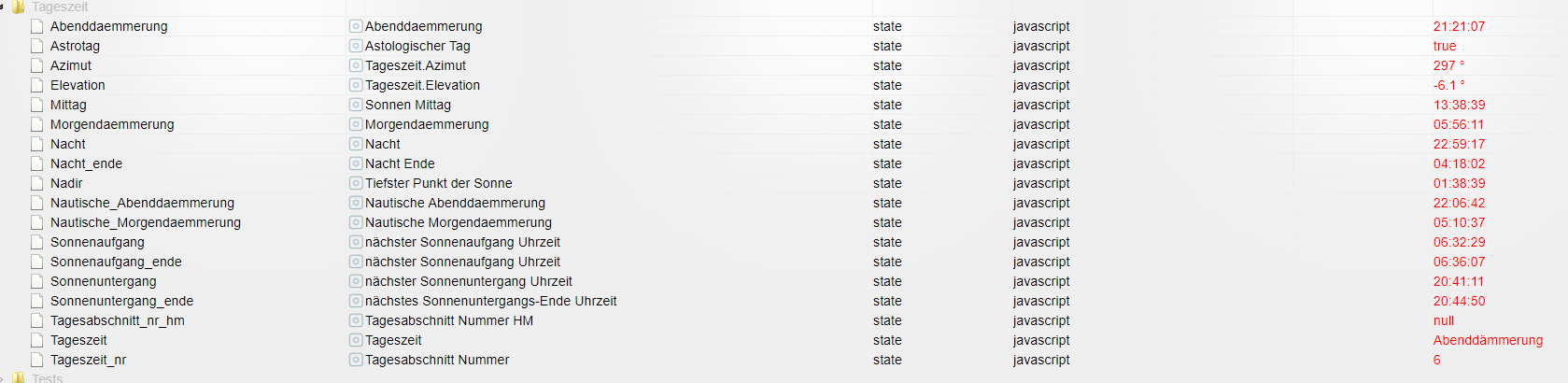Select the Sonnenaufgang_ende tree item
This screenshot has width=1568, height=383.
pos(116,262)
